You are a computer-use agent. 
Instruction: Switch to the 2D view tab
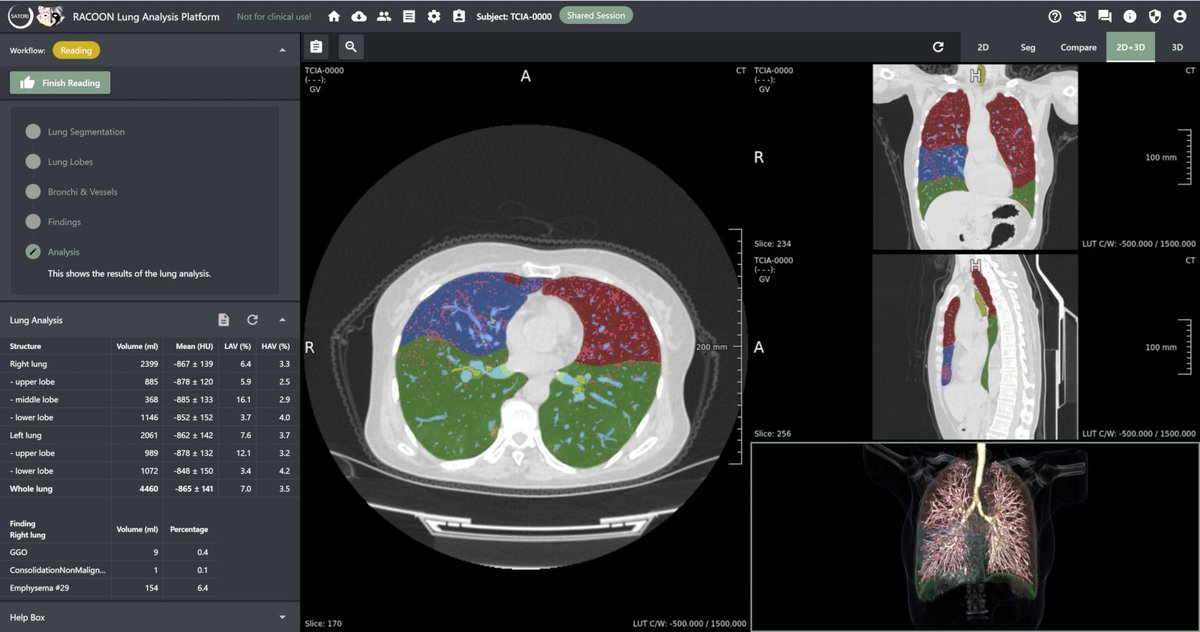983,47
